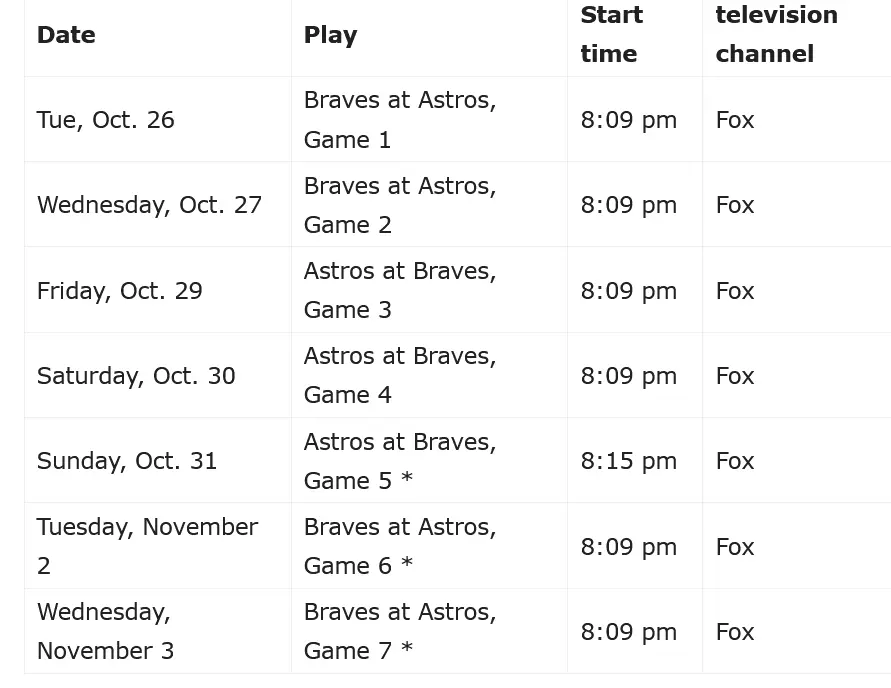The image size is (891, 688).
Task: Click the Play column header
Action: [x=330, y=35]
